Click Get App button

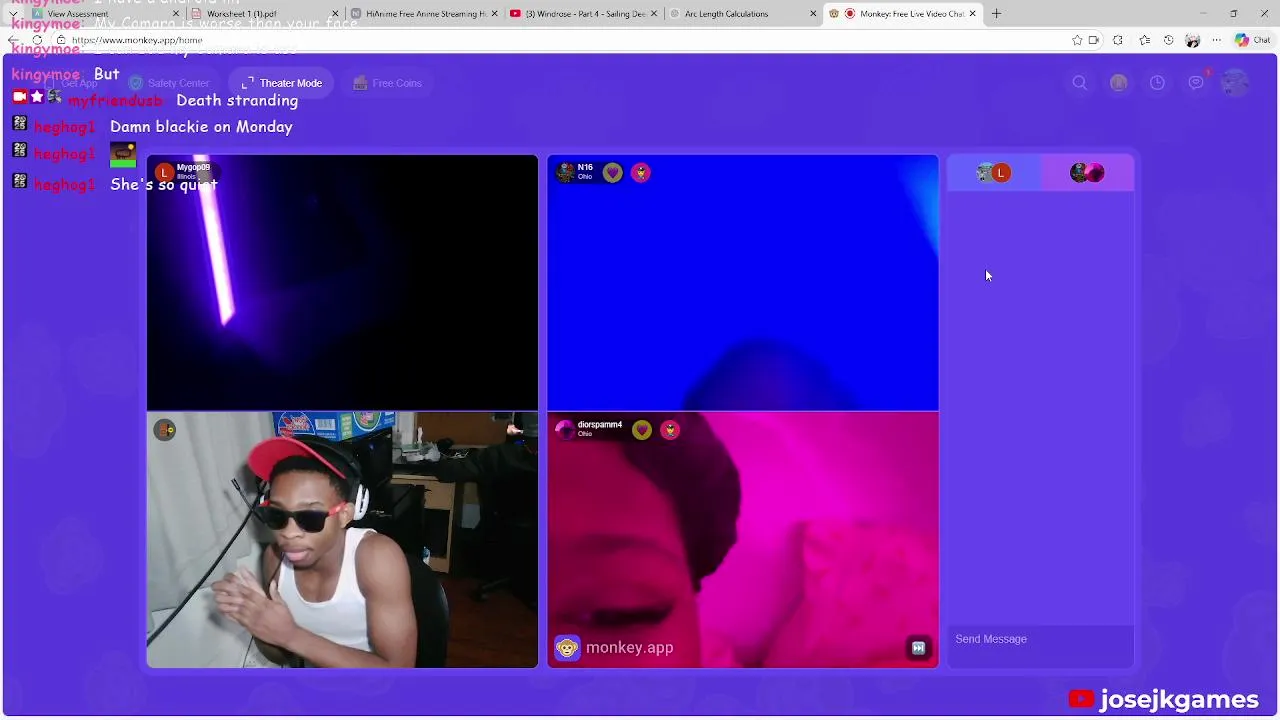71,83
